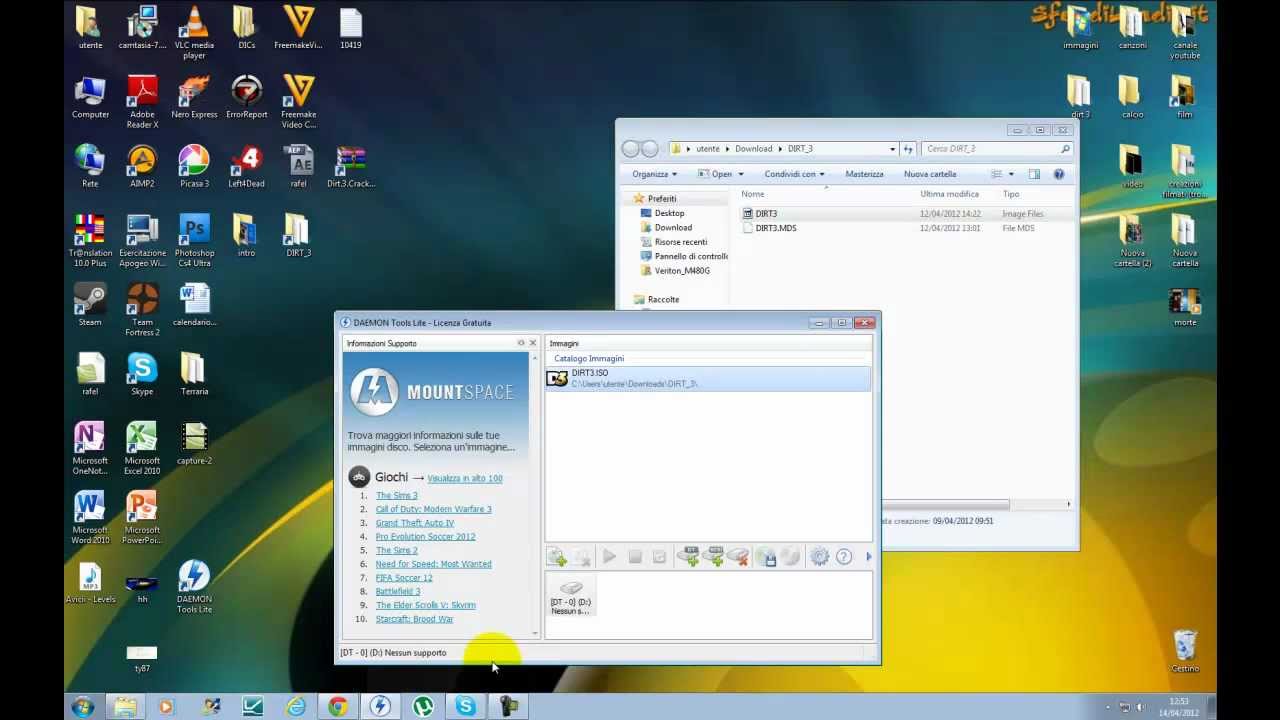This screenshot has height=720, width=1280.
Task: Open the Windows Start button
Action: point(83,707)
